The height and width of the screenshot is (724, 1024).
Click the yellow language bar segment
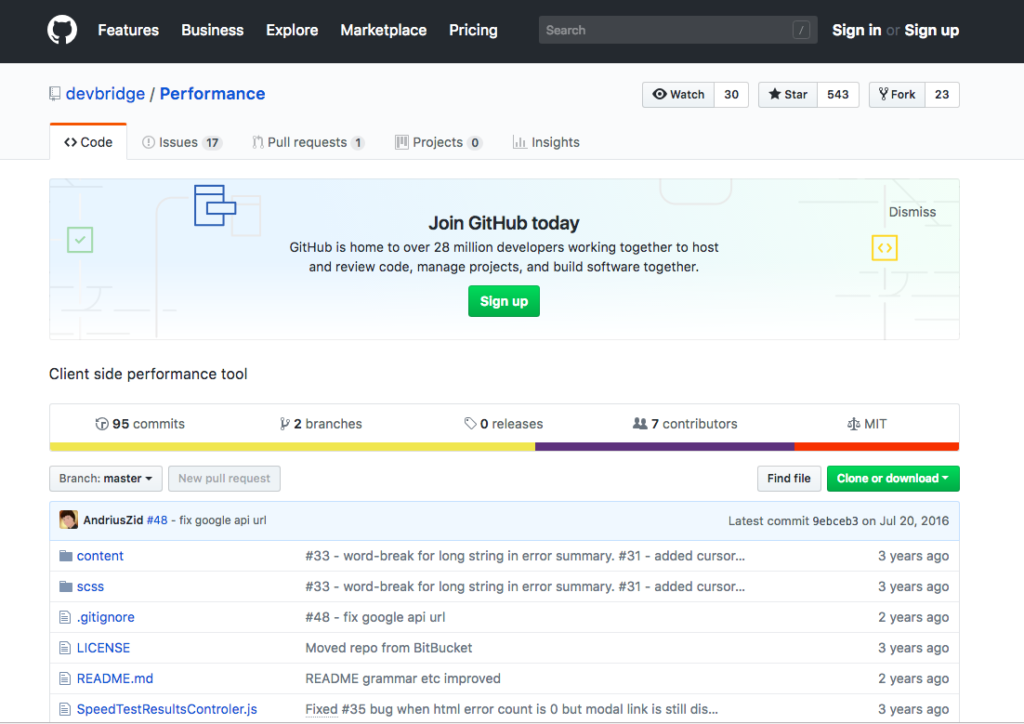coord(292,447)
